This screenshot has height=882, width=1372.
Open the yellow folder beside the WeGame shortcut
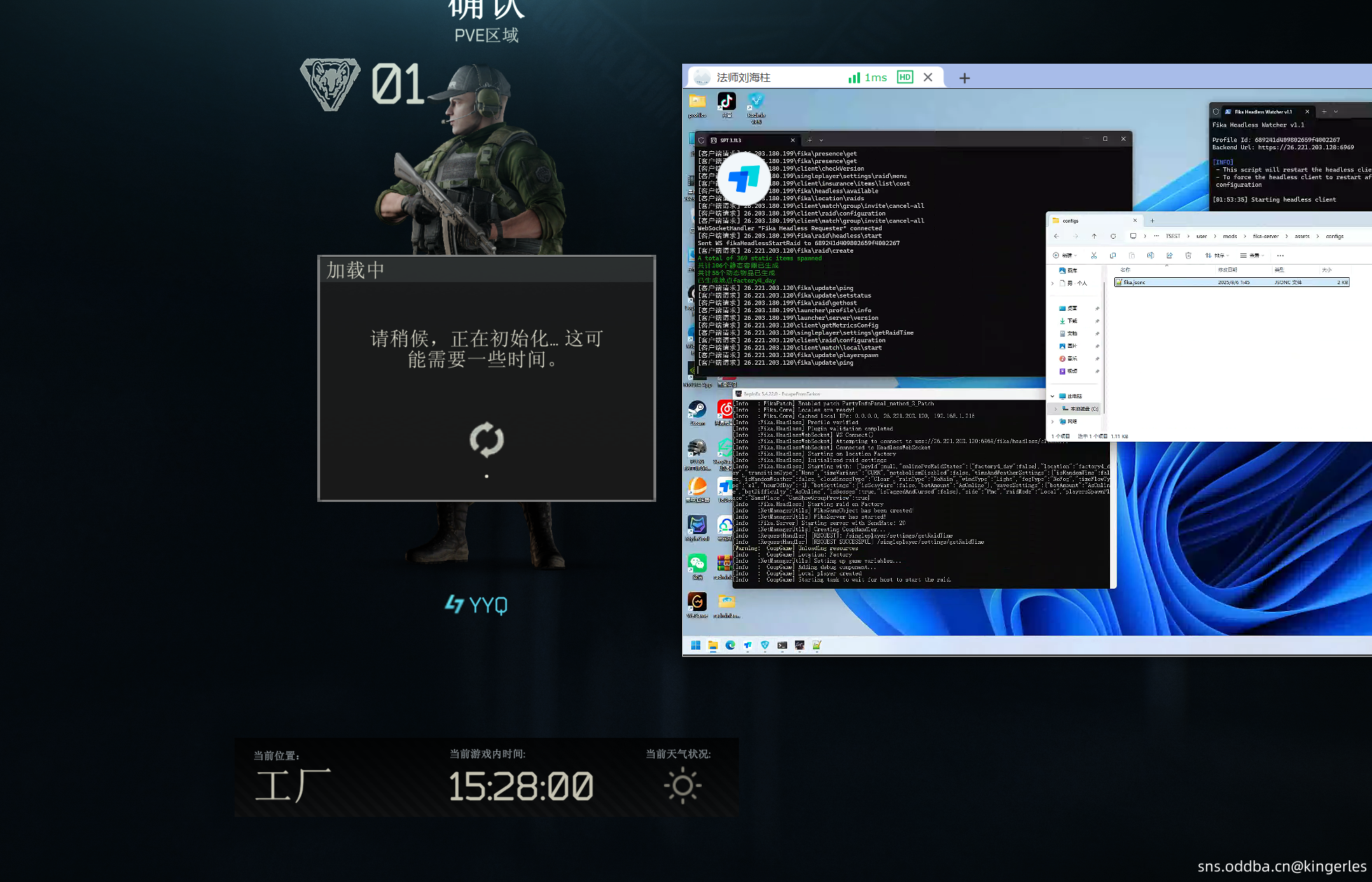(x=726, y=605)
